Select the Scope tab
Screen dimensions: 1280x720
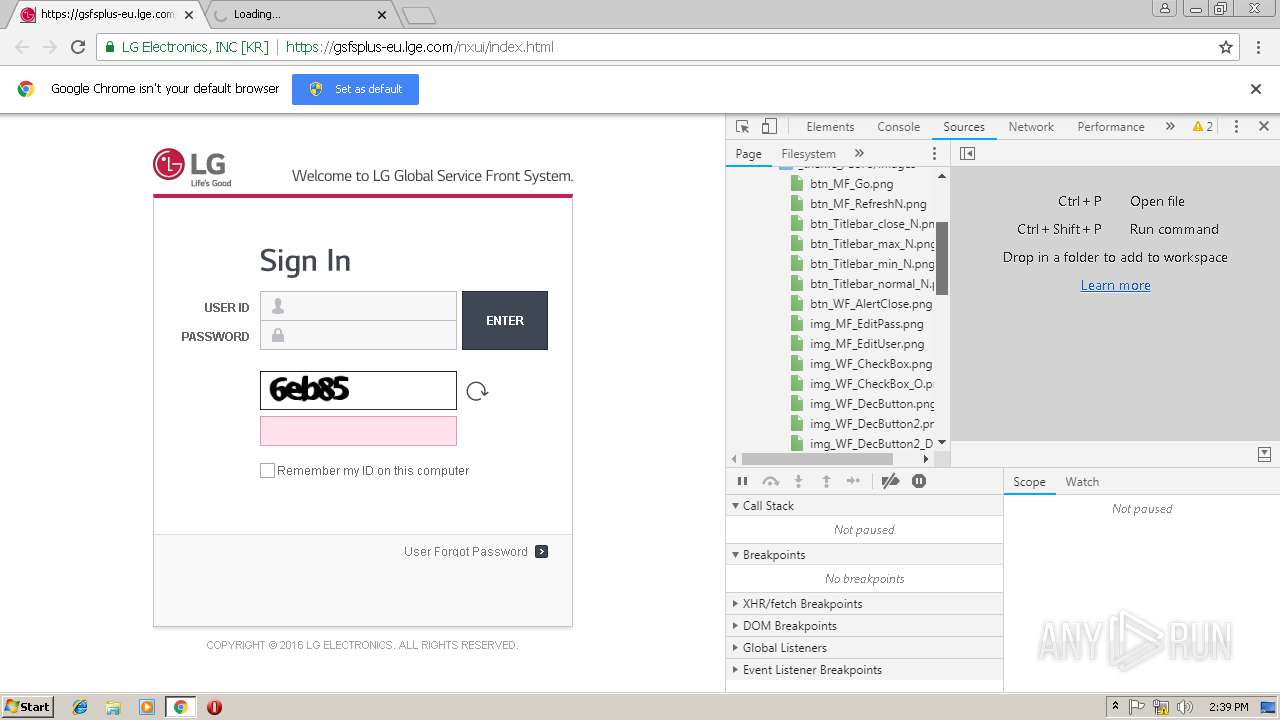pos(1029,482)
